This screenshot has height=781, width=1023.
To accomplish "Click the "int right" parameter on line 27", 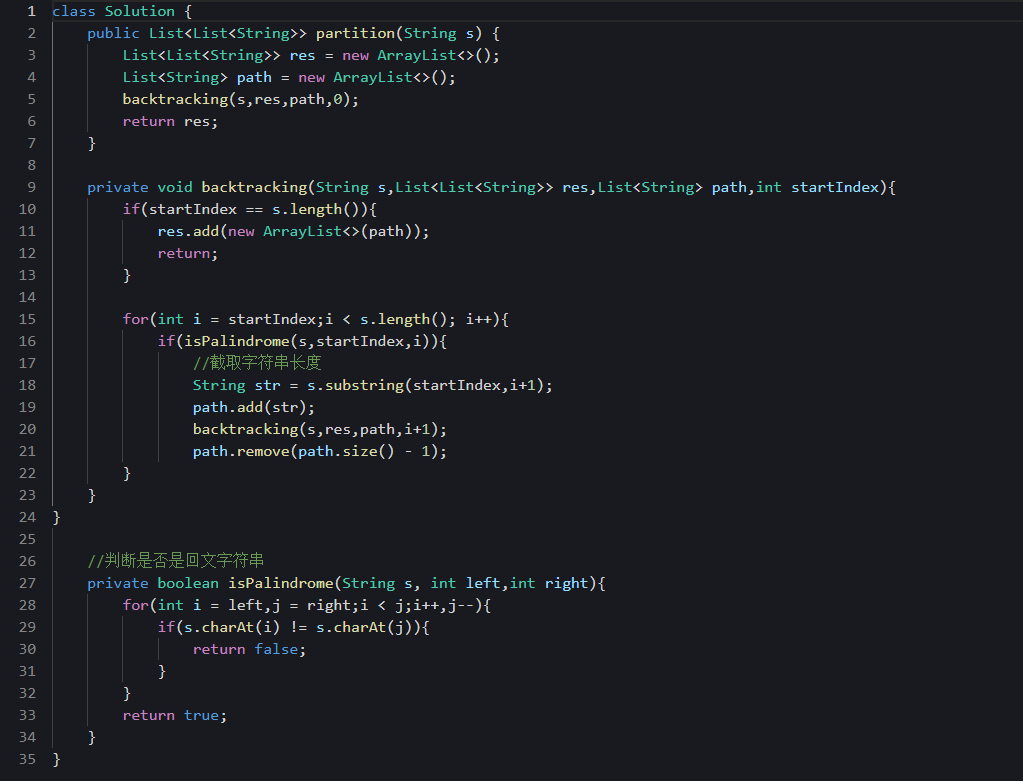I will (x=549, y=583).
